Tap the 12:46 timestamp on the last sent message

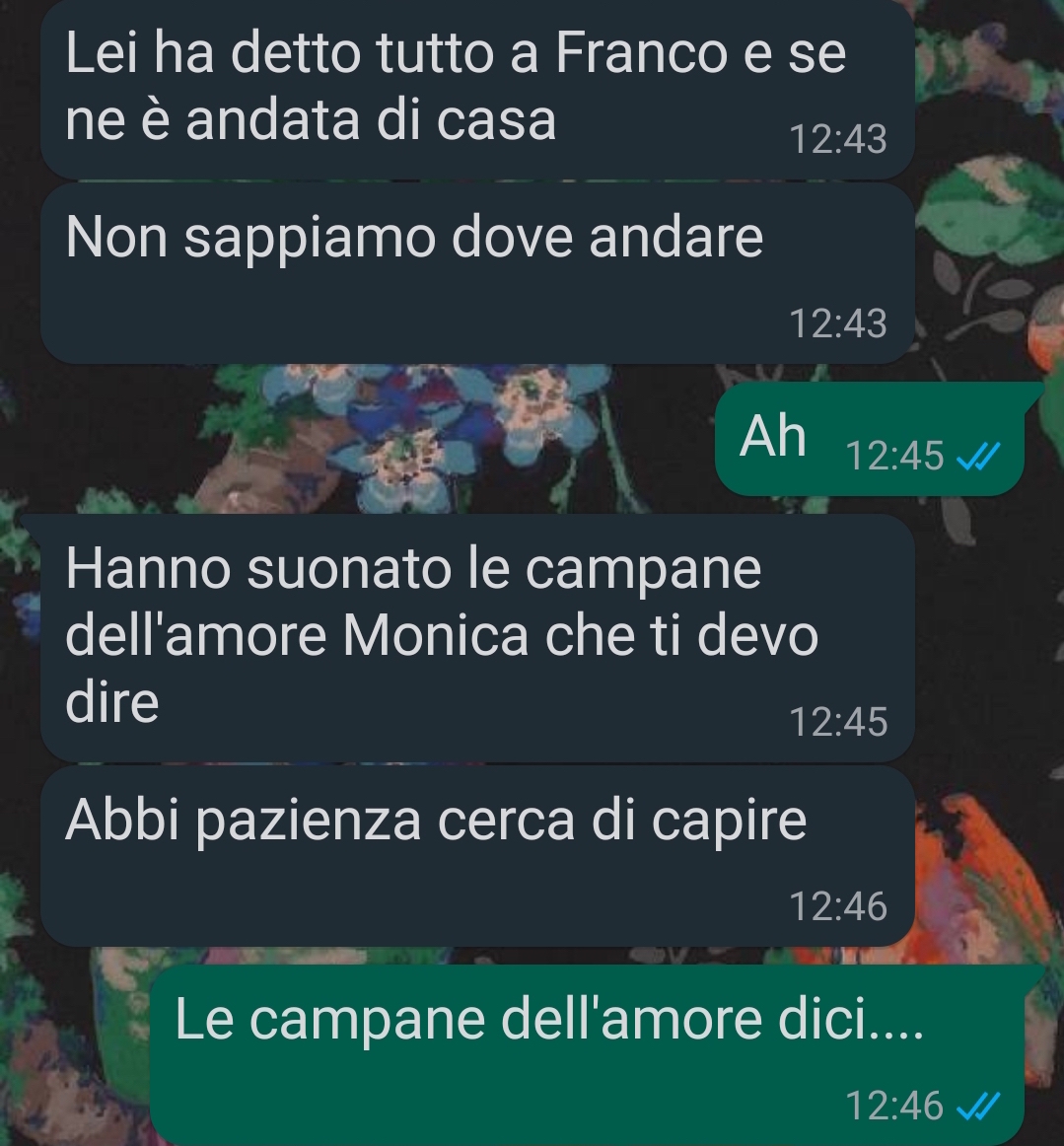pos(894,1105)
